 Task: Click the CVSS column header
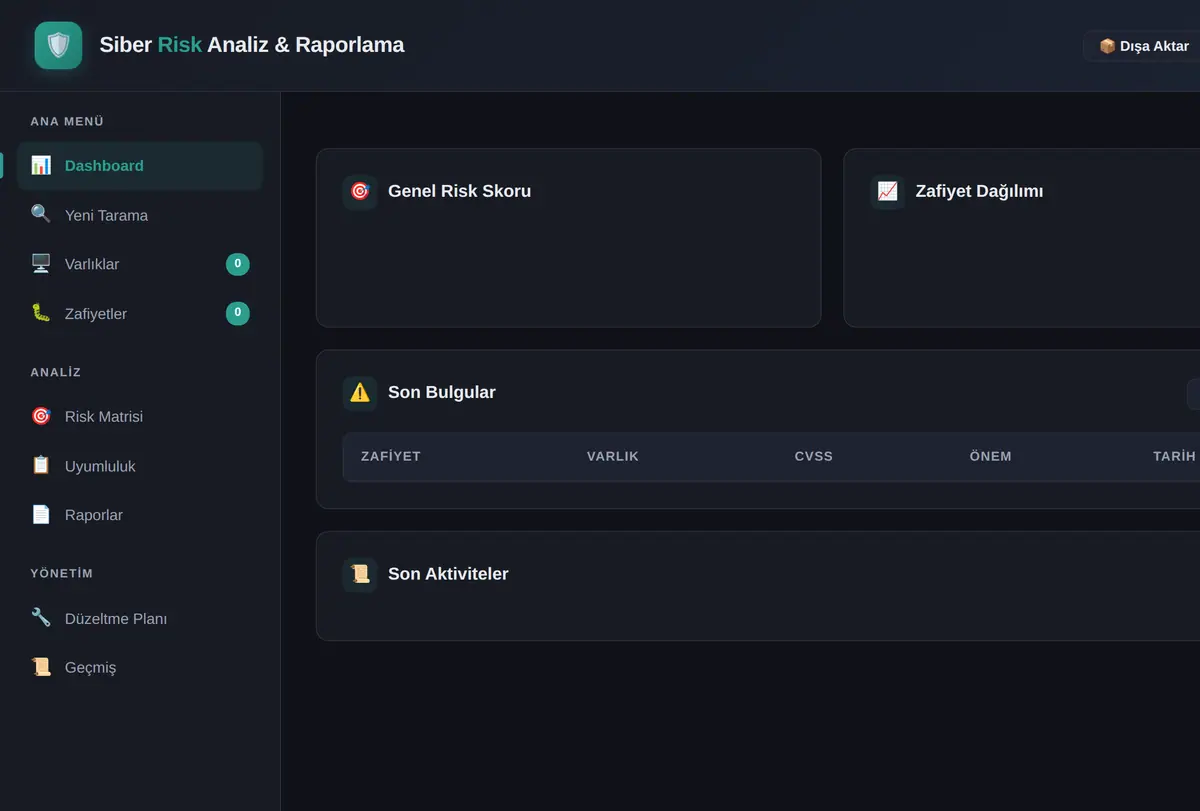point(814,456)
